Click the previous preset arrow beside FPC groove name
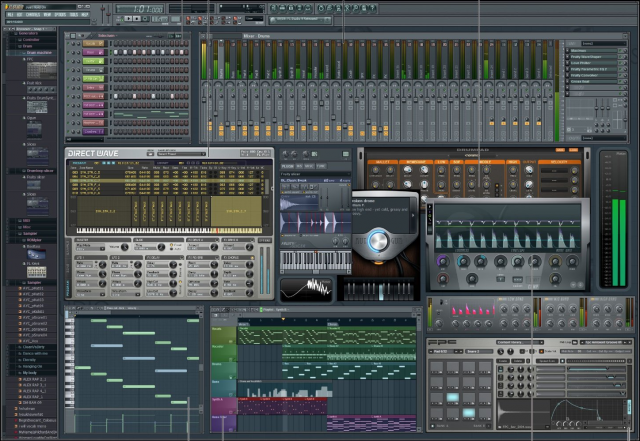The image size is (640, 441). [x=582, y=342]
